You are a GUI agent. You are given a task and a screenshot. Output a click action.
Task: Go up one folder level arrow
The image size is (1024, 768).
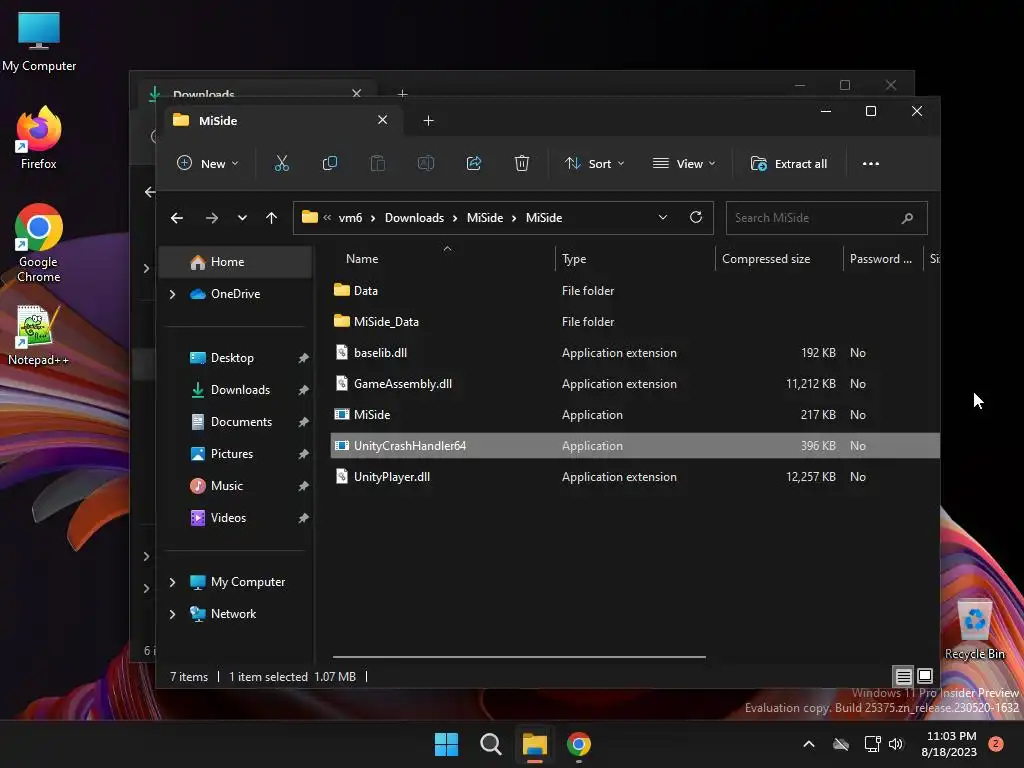pos(272,218)
